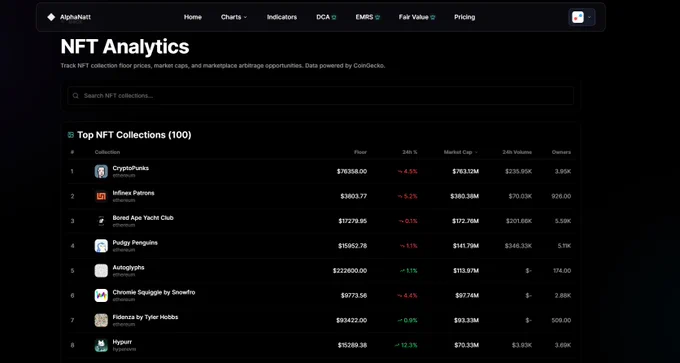Screen dimensions: 680x363
Task: Click the Collection column header
Action: 107,152
